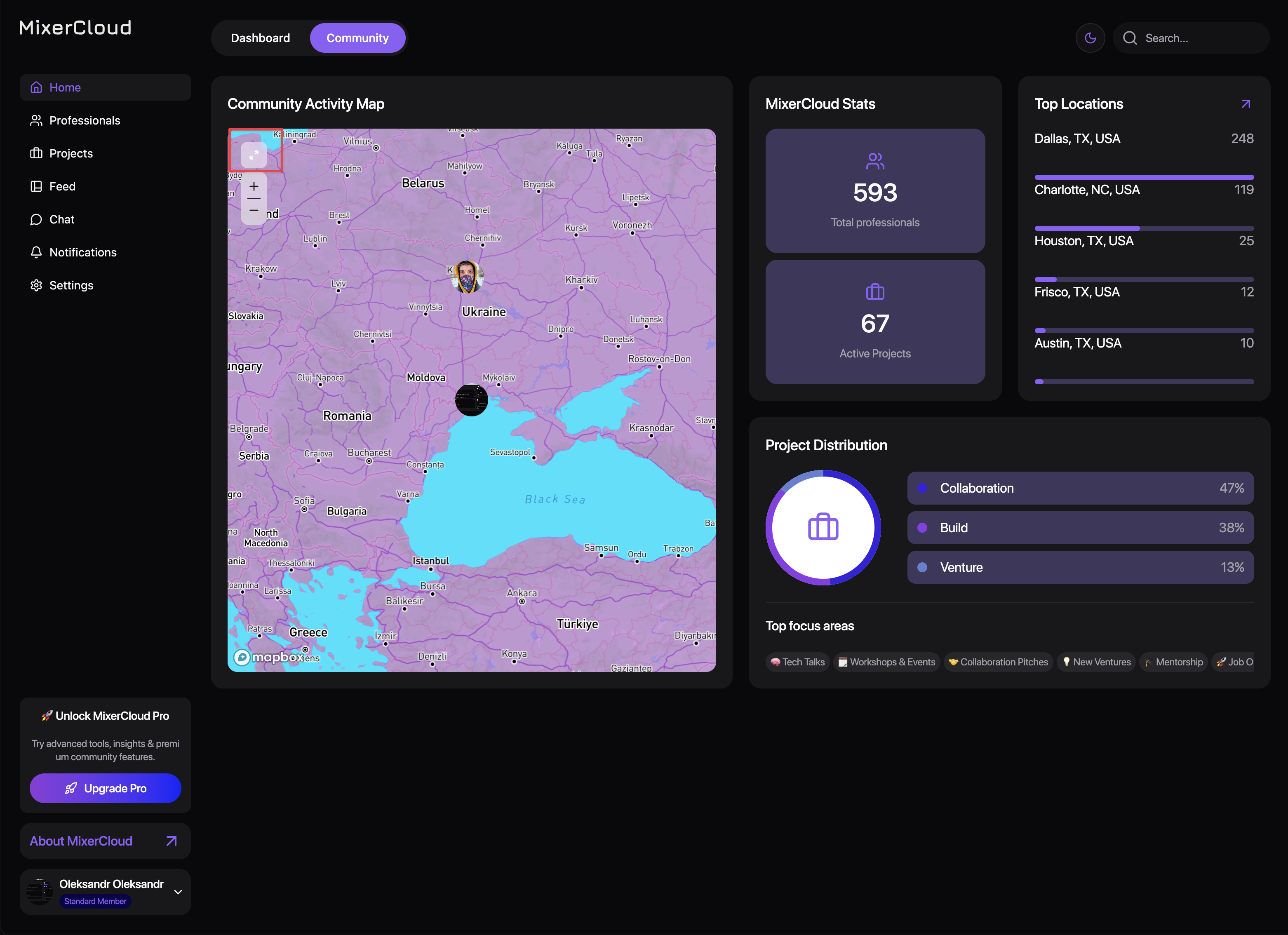Screen dimensions: 1288x935
Task: Zoom in on the activity map
Action: 253,186
